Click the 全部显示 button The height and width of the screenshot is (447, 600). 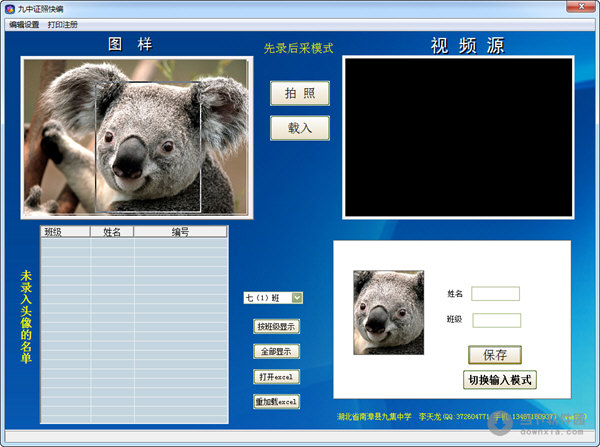point(276,351)
